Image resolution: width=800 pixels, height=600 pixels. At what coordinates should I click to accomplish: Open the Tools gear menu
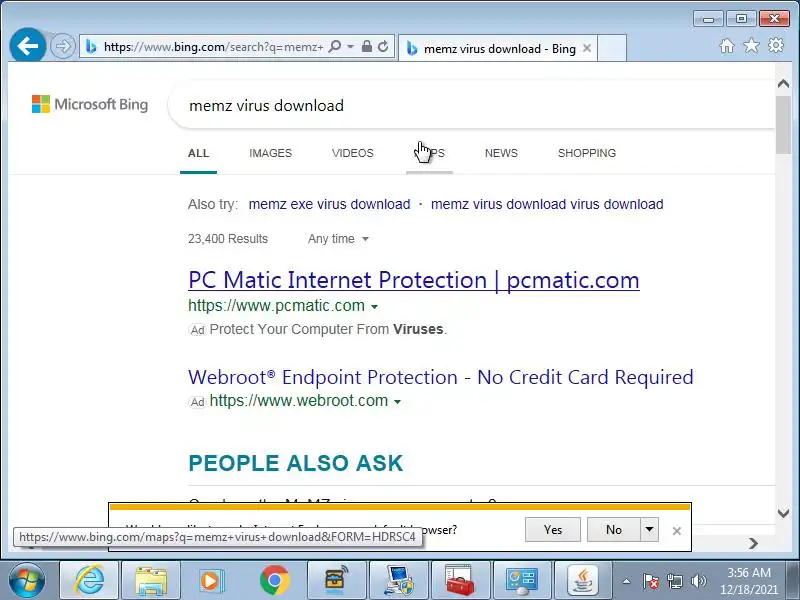click(x=776, y=45)
